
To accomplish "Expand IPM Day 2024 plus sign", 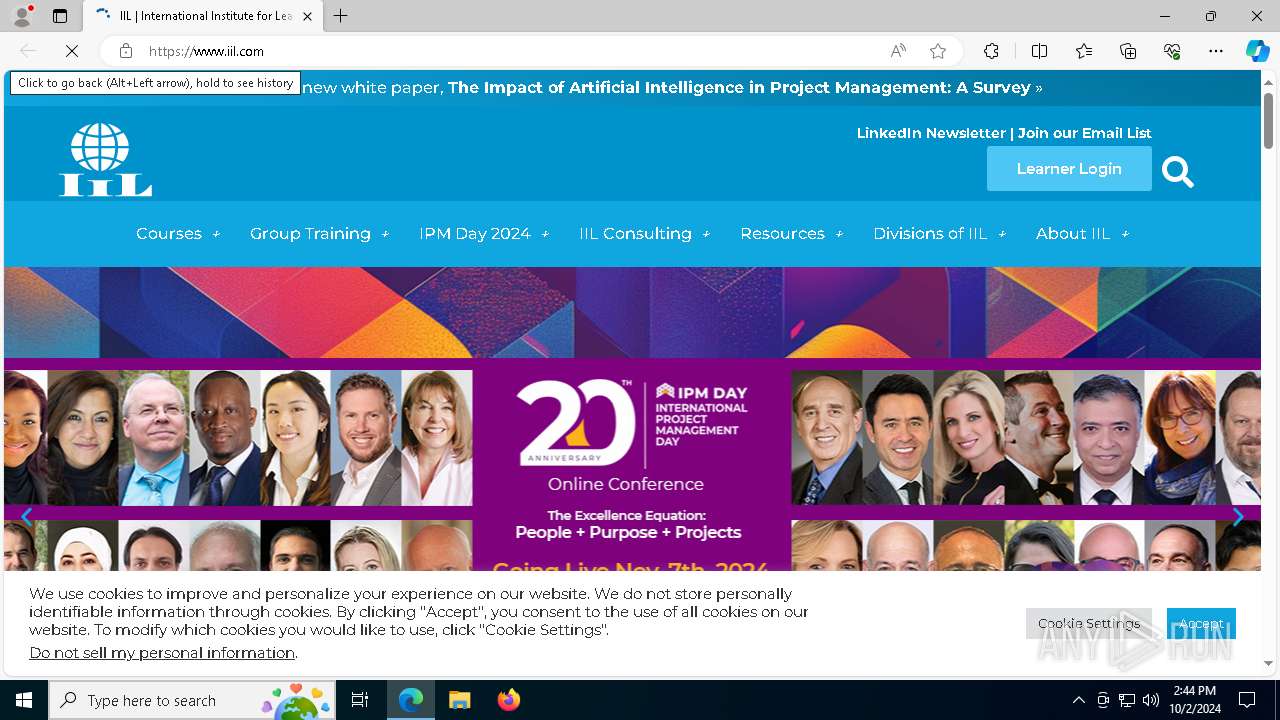I will (x=545, y=234).
